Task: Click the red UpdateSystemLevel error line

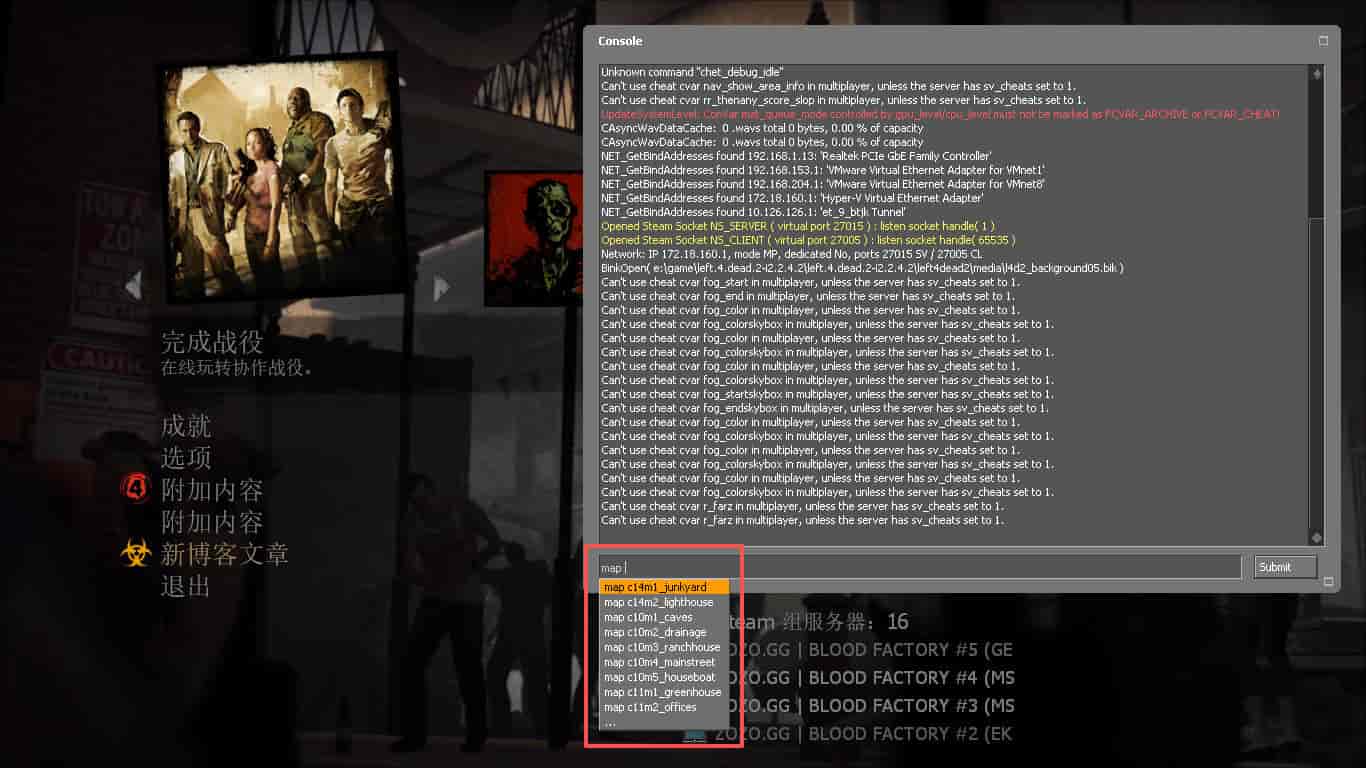Action: 940,114
